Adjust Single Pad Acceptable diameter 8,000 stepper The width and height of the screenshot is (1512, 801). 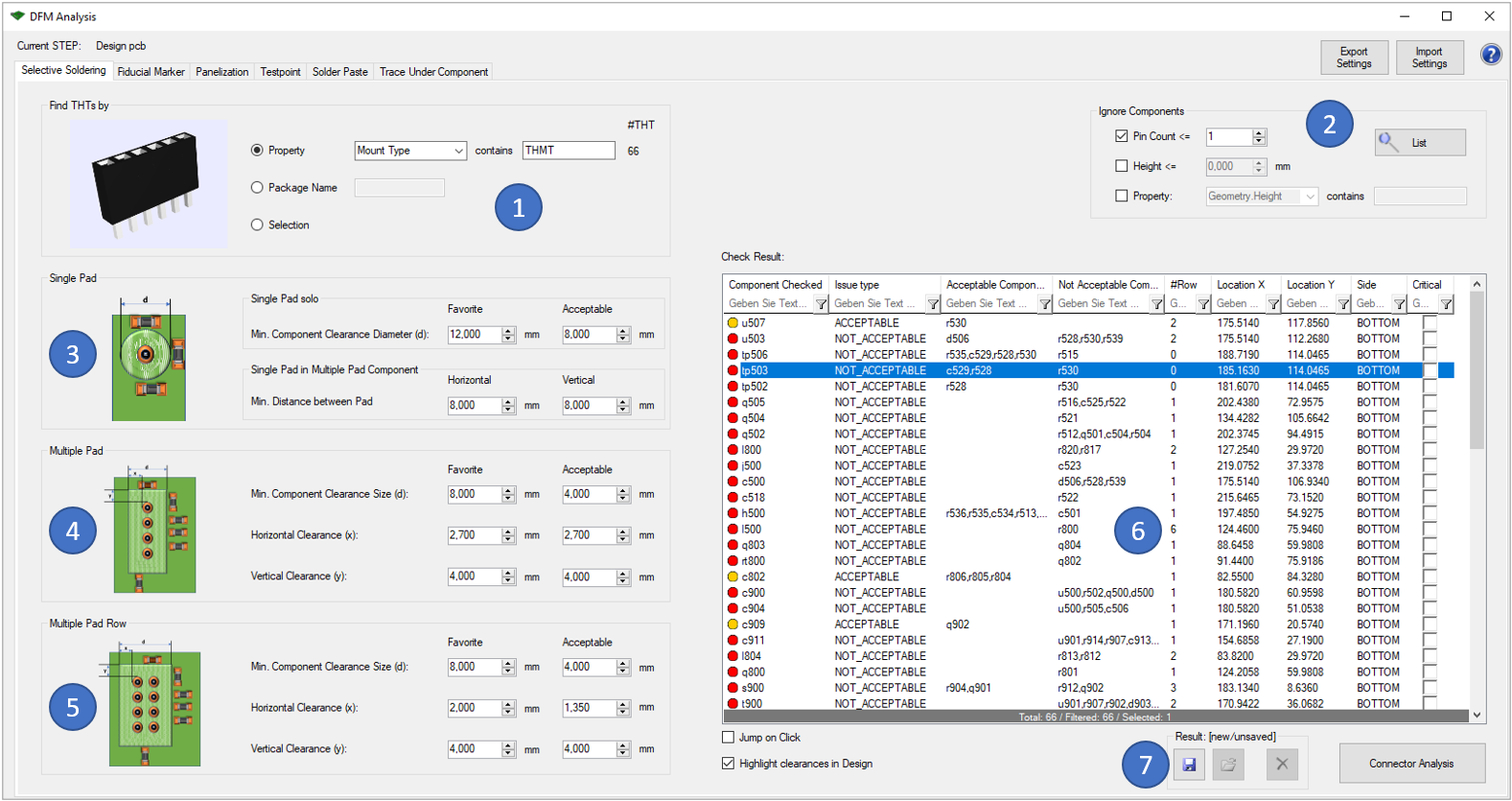click(623, 335)
